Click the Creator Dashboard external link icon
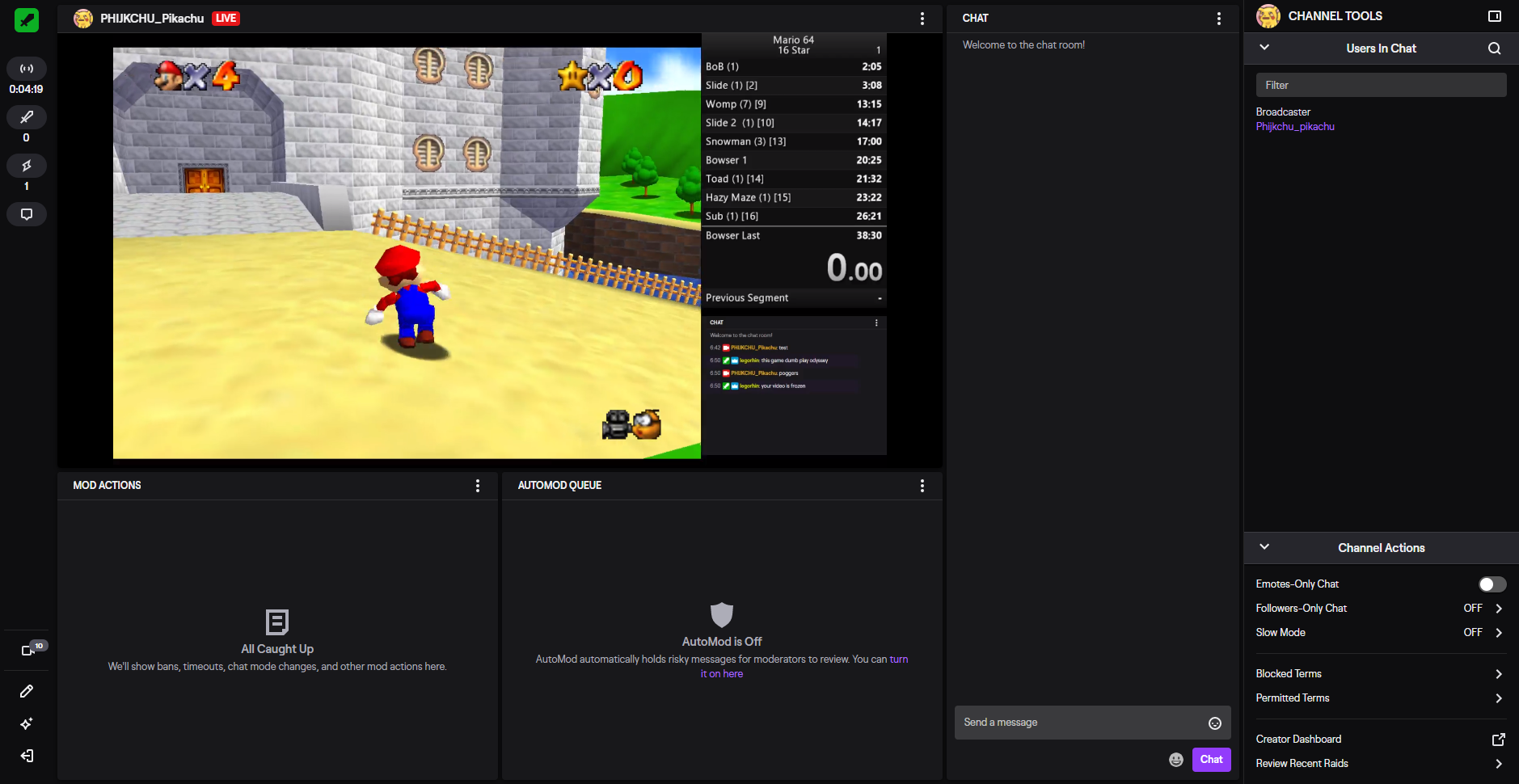 (x=1499, y=740)
